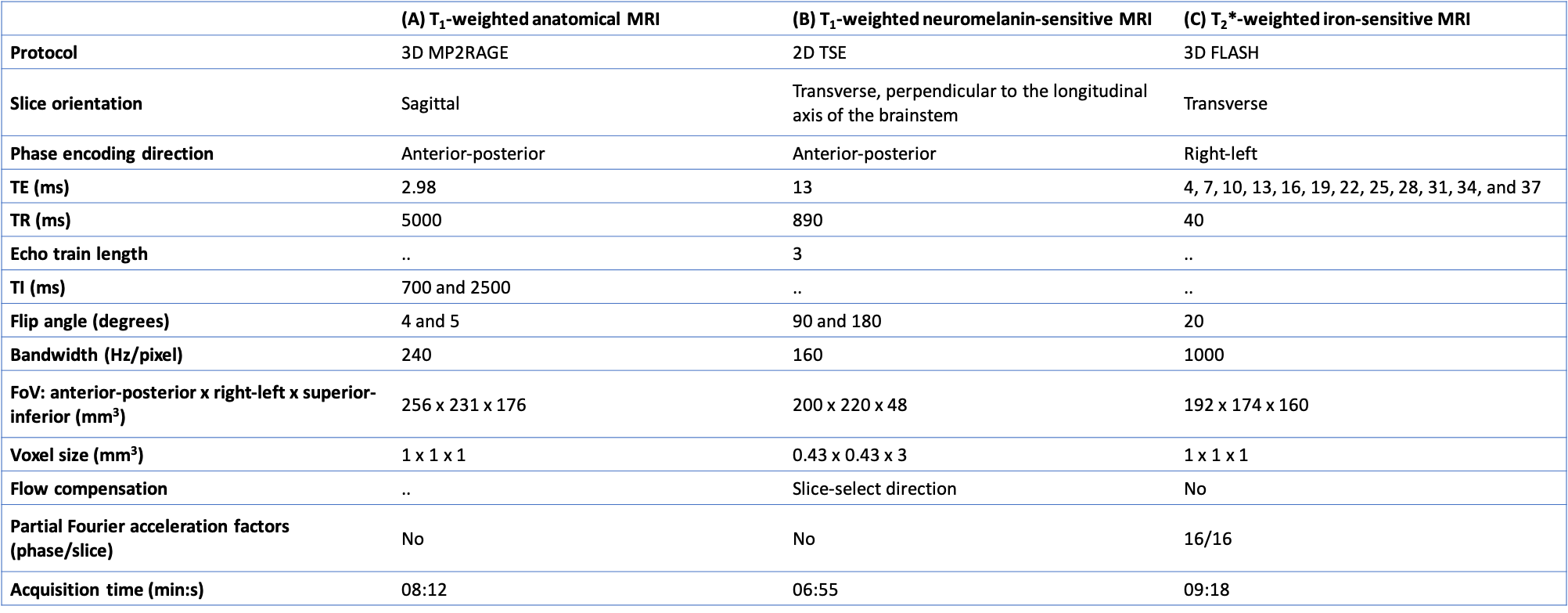Screen dimensions: 1568x613
Task: Select the multi-echo TE values list cell
Action: click(x=1361, y=187)
